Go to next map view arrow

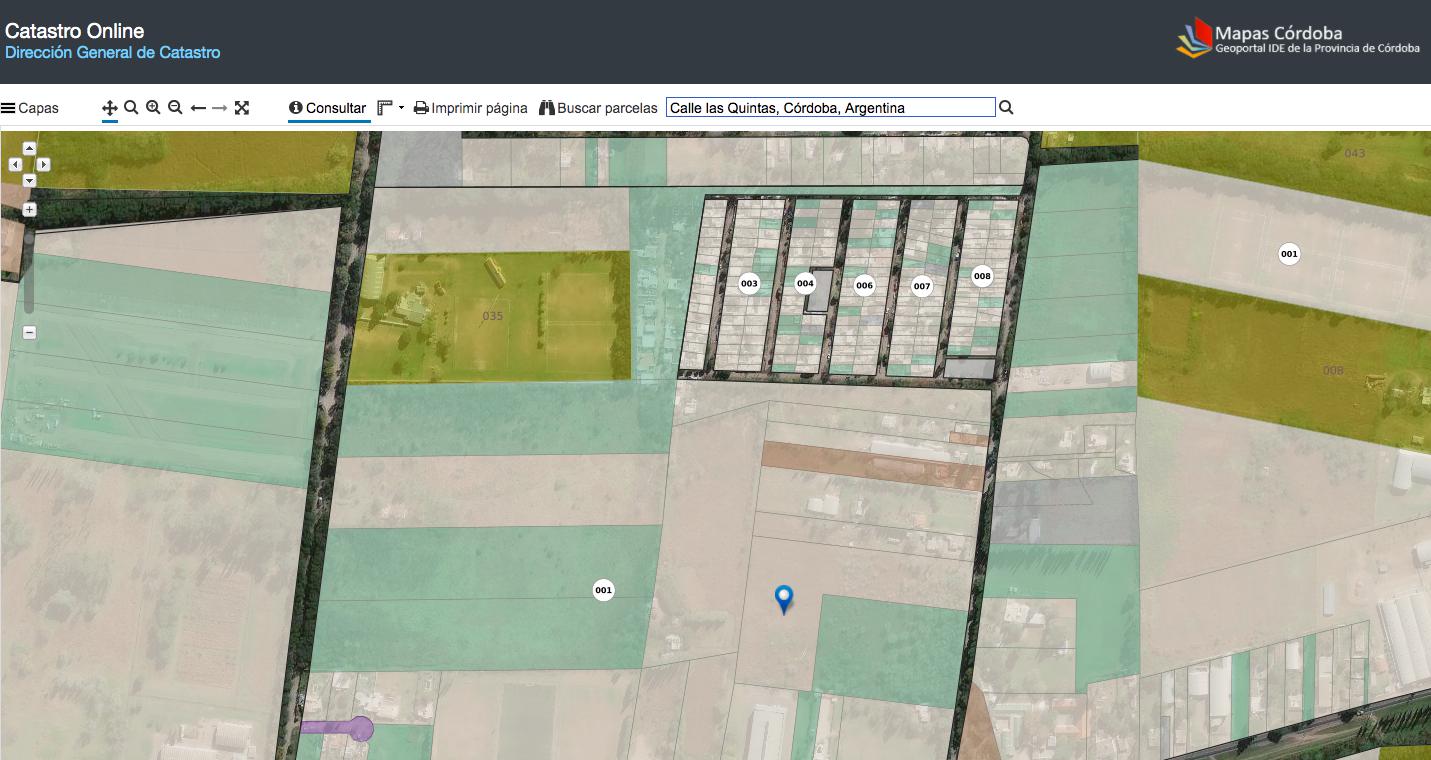pyautogui.click(x=220, y=108)
